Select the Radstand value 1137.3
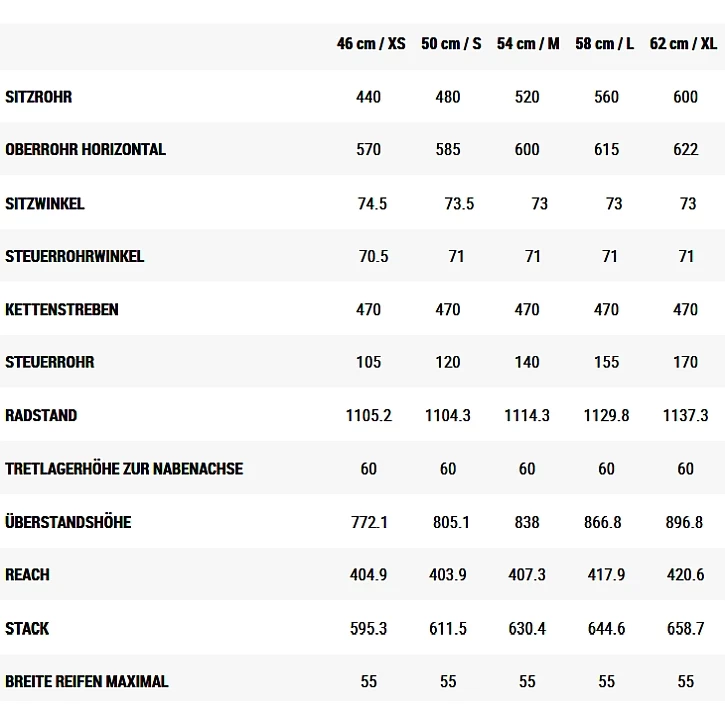The height and width of the screenshot is (725, 725). [685, 415]
